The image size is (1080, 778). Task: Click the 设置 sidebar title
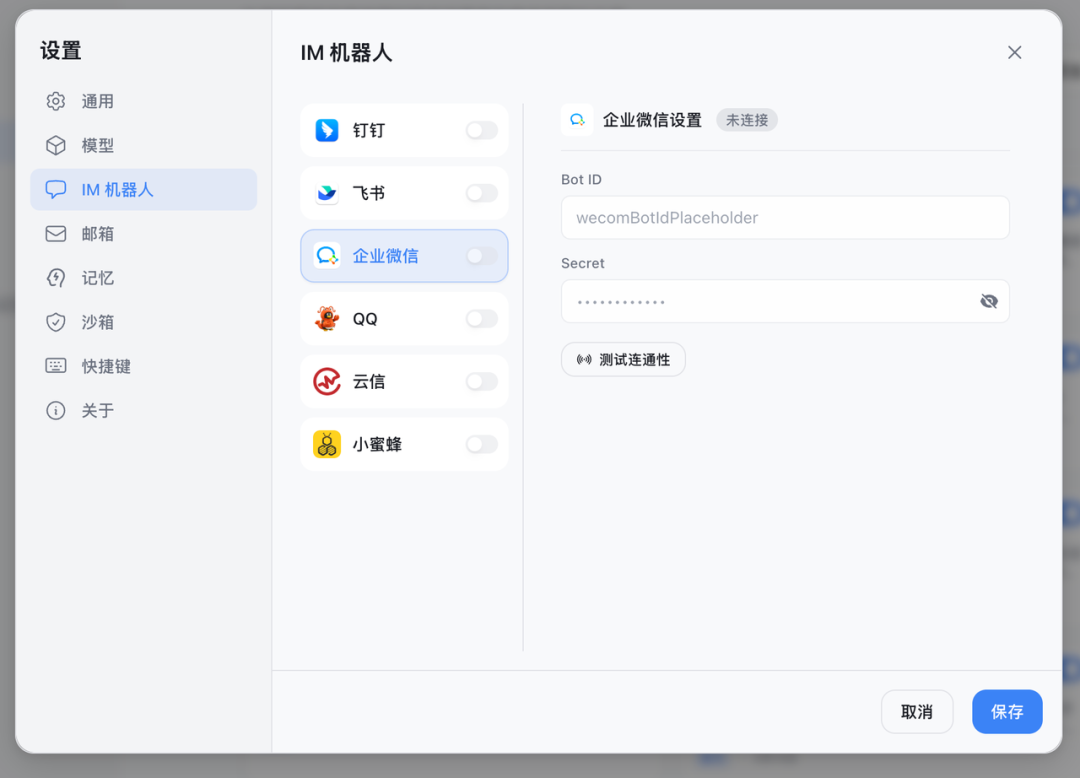click(61, 50)
